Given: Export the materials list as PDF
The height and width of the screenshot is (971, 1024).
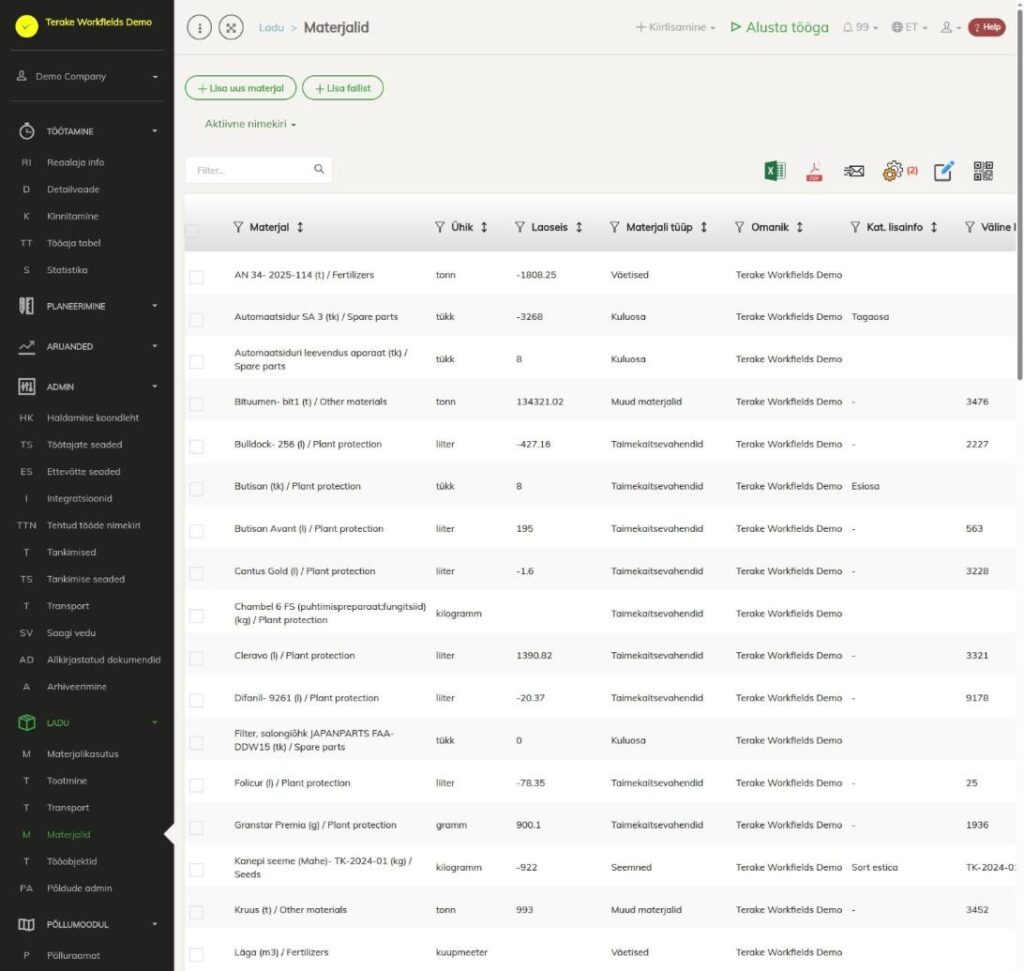Looking at the screenshot, I should click(x=814, y=171).
